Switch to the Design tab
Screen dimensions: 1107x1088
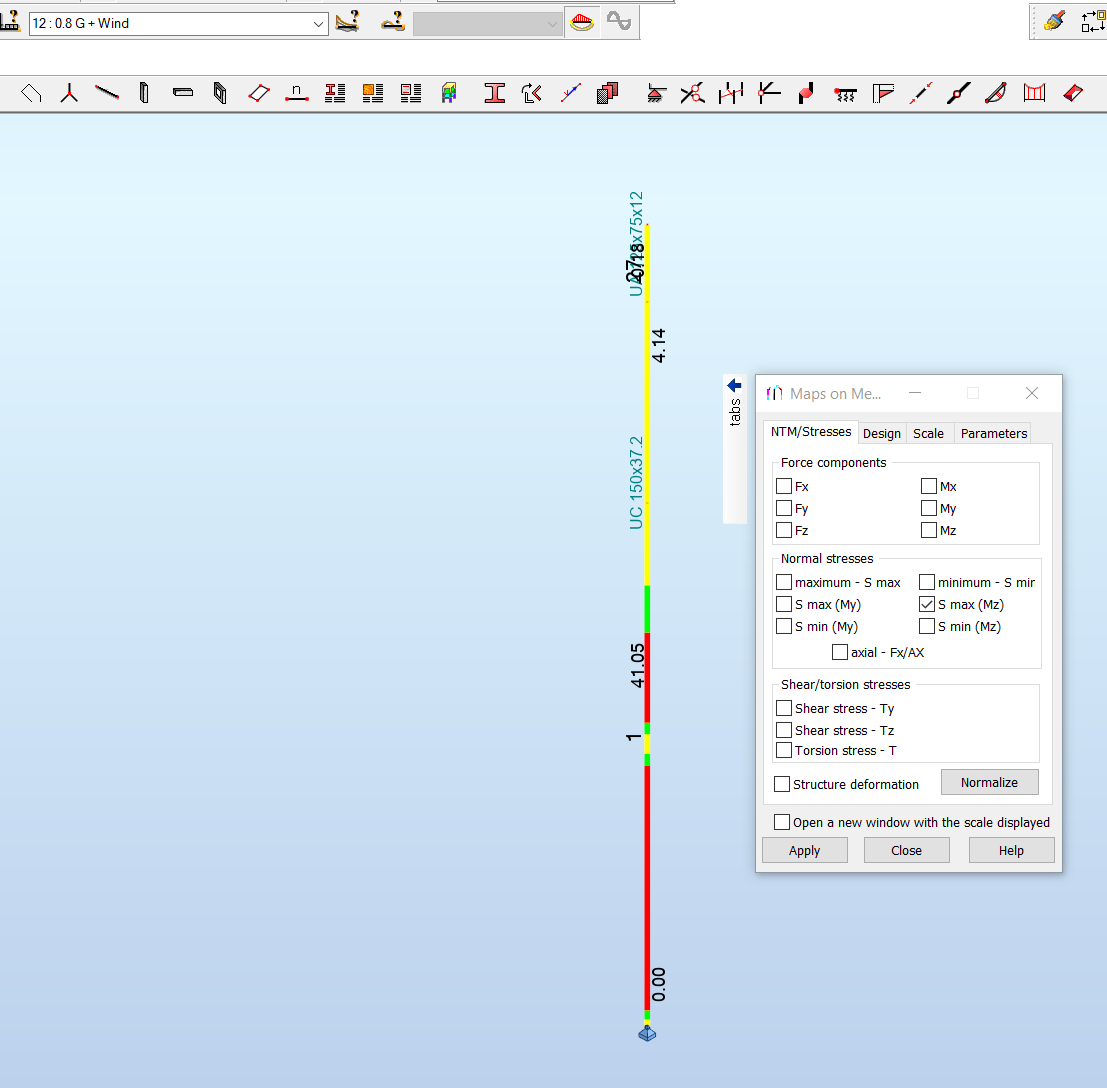881,433
